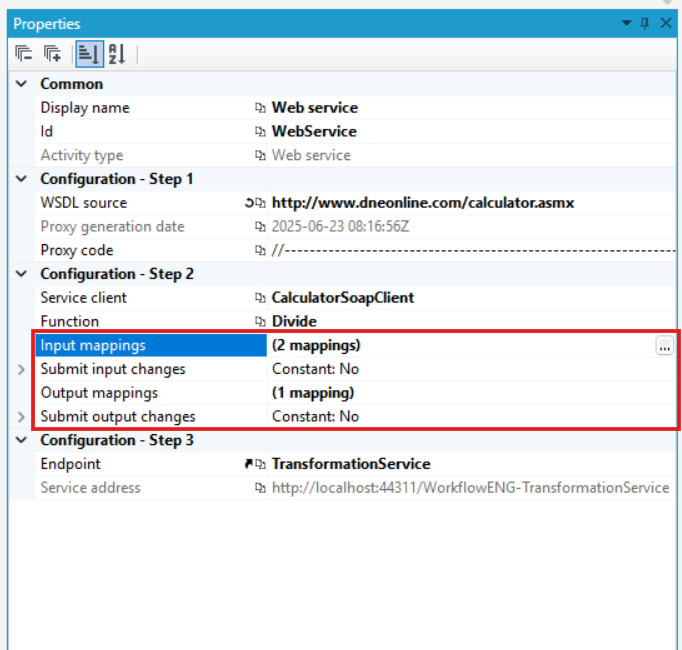Click the marker icon beside Proxy generation date
The image size is (682, 650).
click(260, 226)
